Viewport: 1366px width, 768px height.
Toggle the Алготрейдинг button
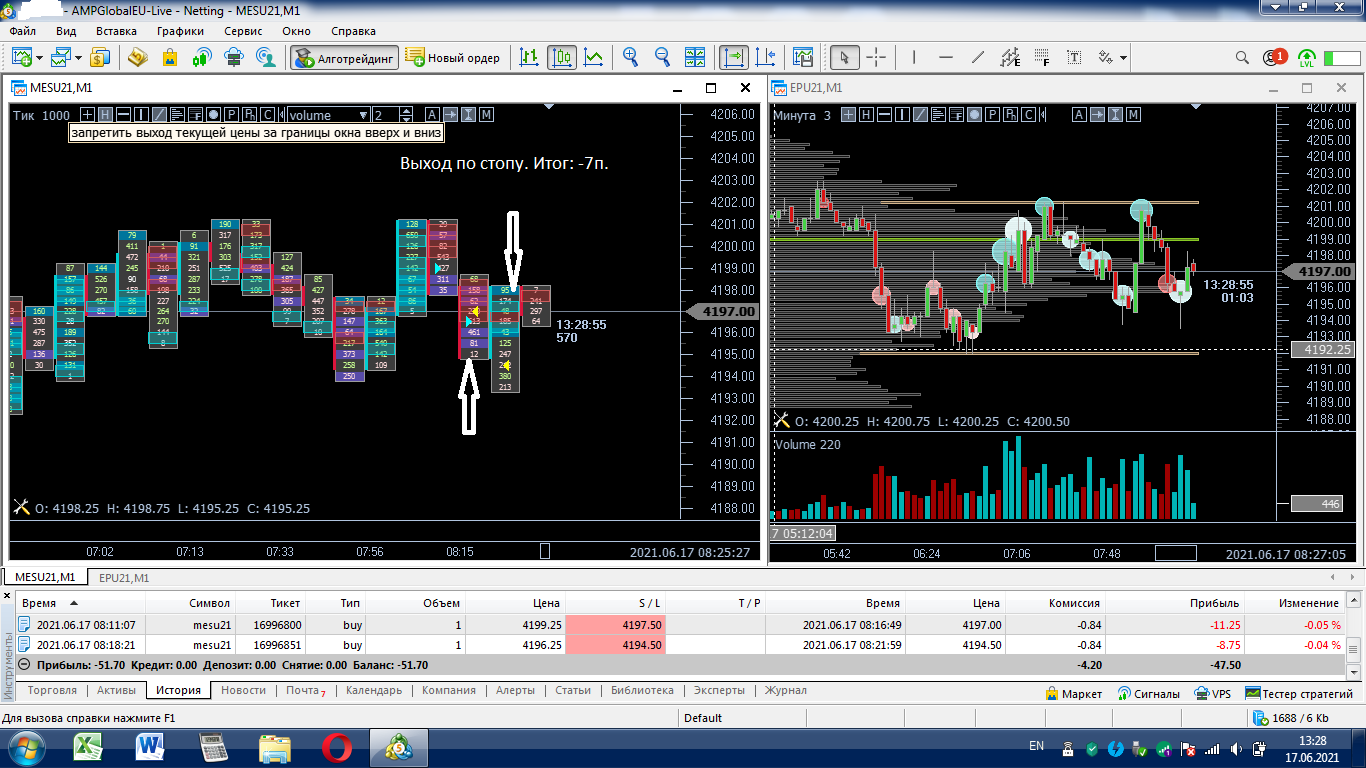(x=345, y=57)
